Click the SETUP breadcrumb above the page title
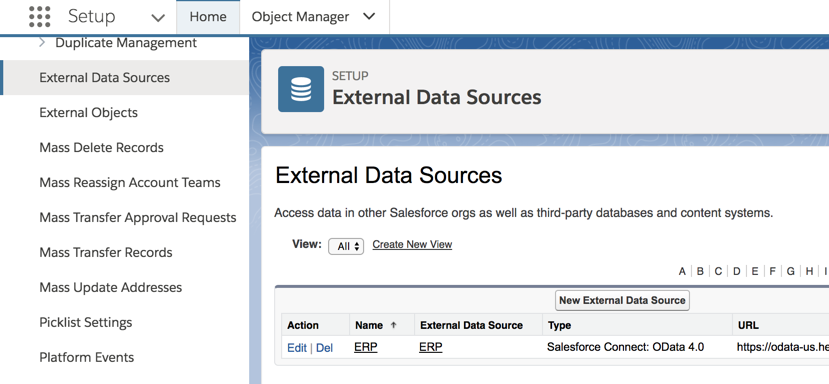This screenshot has width=829, height=384. [350, 76]
